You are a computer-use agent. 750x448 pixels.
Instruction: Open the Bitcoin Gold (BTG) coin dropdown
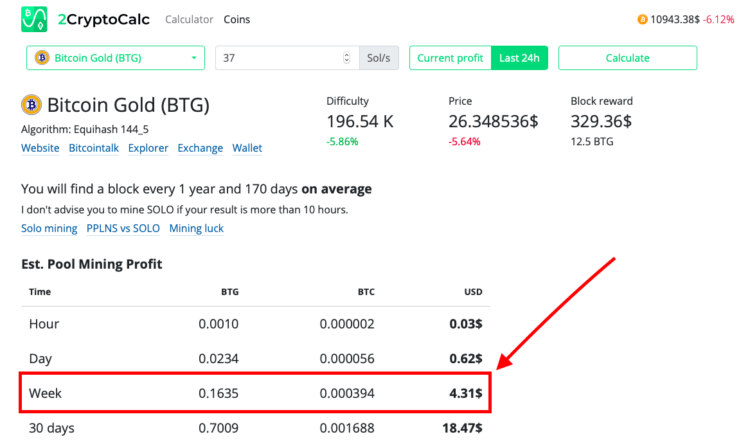tap(115, 58)
